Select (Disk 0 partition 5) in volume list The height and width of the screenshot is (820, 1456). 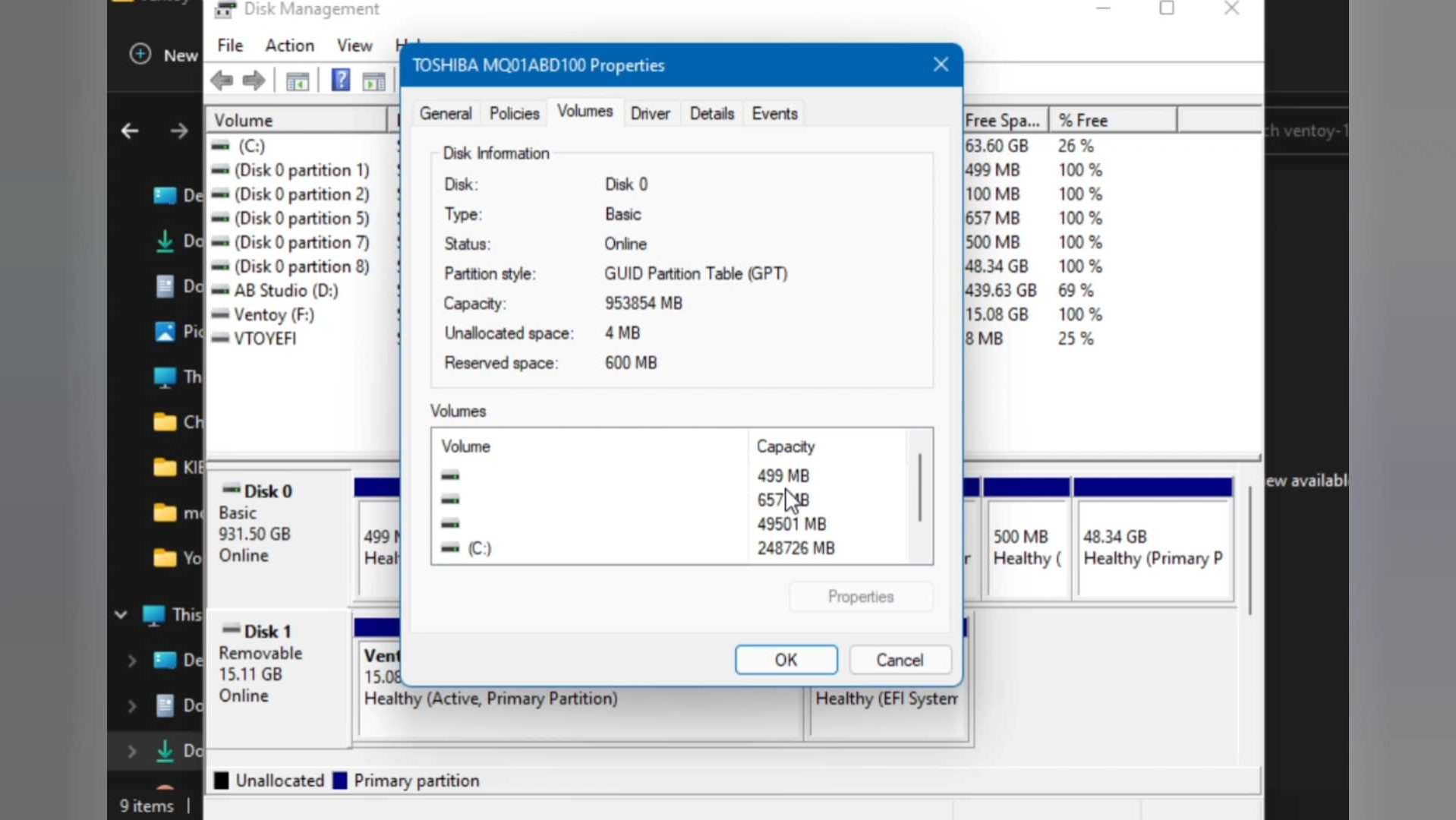point(301,219)
